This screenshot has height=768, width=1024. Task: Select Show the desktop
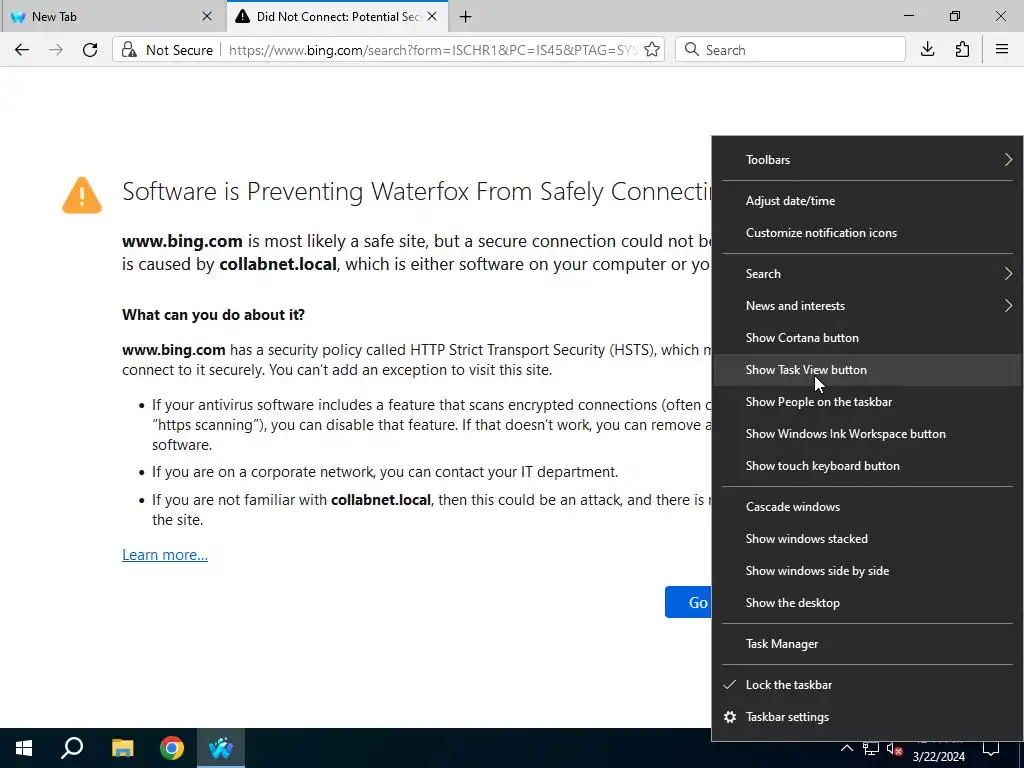click(x=868, y=603)
